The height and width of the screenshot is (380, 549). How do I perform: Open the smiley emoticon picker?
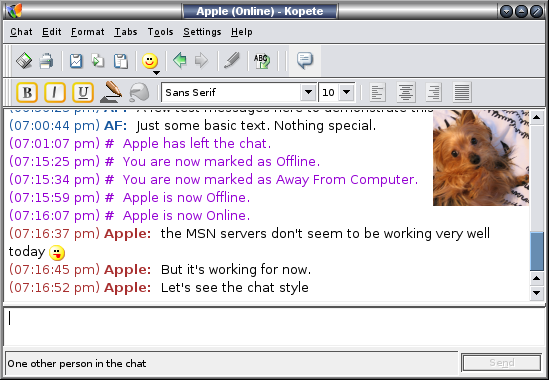click(x=150, y=61)
